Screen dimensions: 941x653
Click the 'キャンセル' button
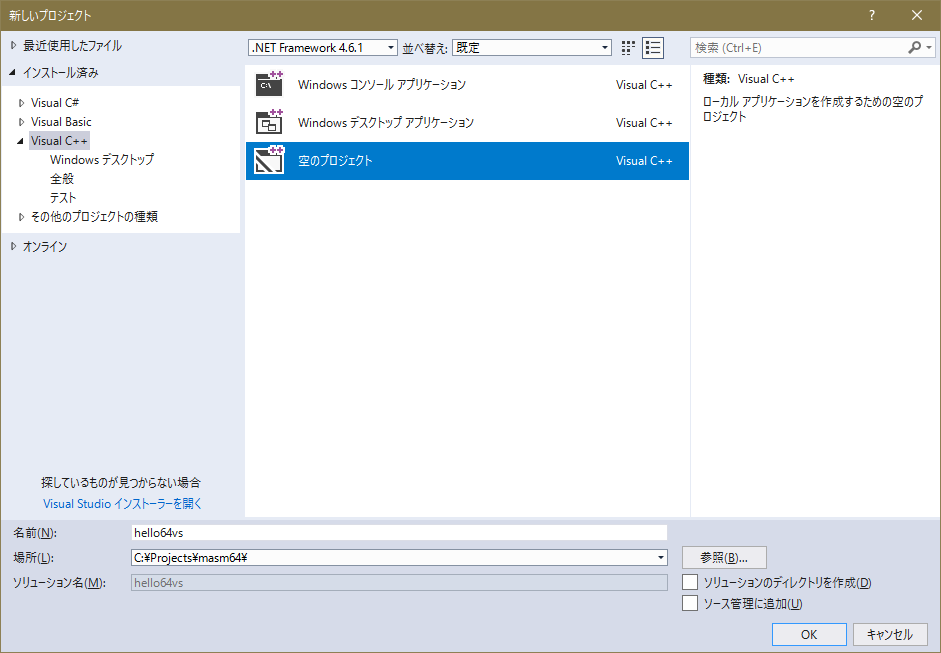[x=890, y=634]
